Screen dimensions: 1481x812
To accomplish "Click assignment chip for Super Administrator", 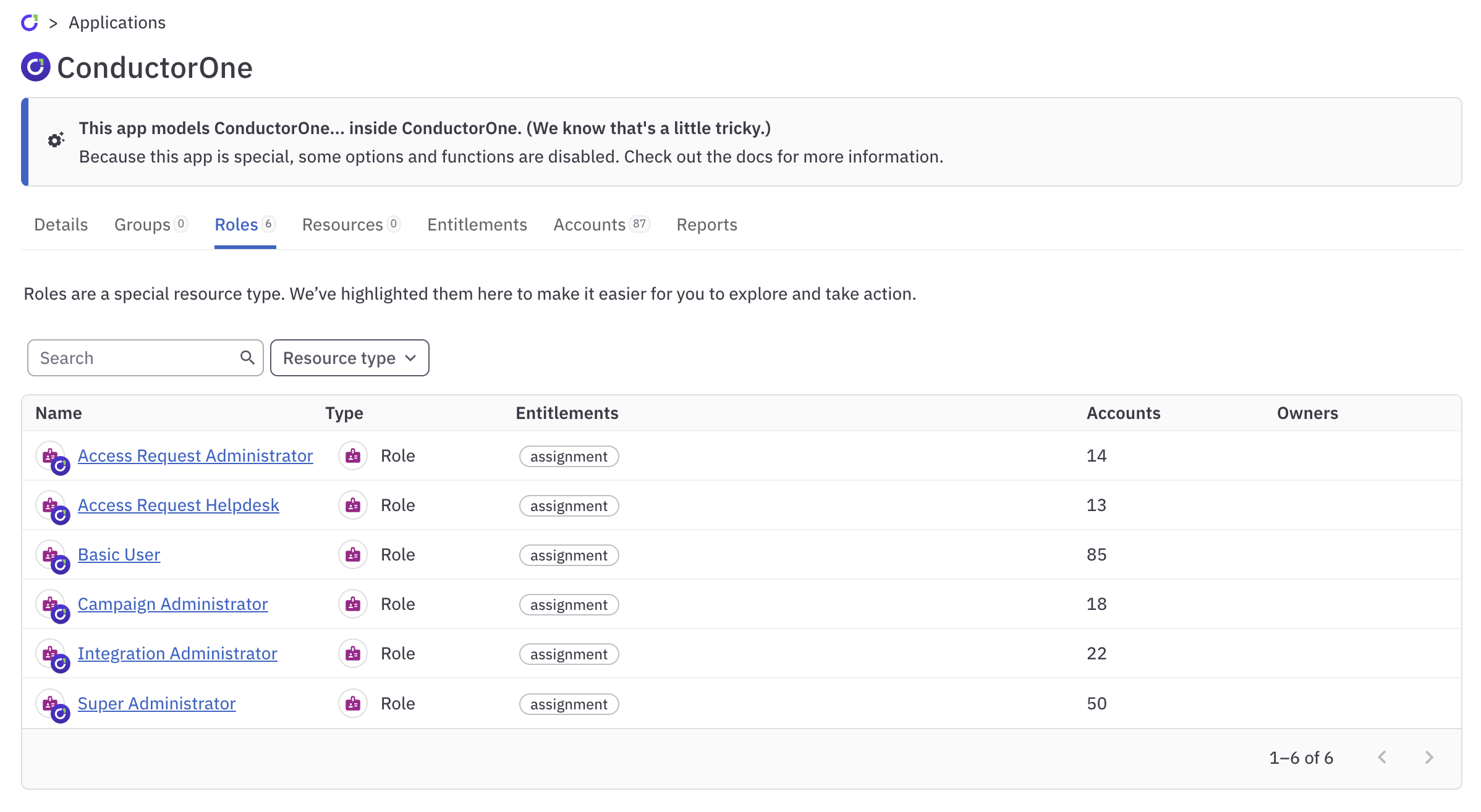I will tap(569, 704).
